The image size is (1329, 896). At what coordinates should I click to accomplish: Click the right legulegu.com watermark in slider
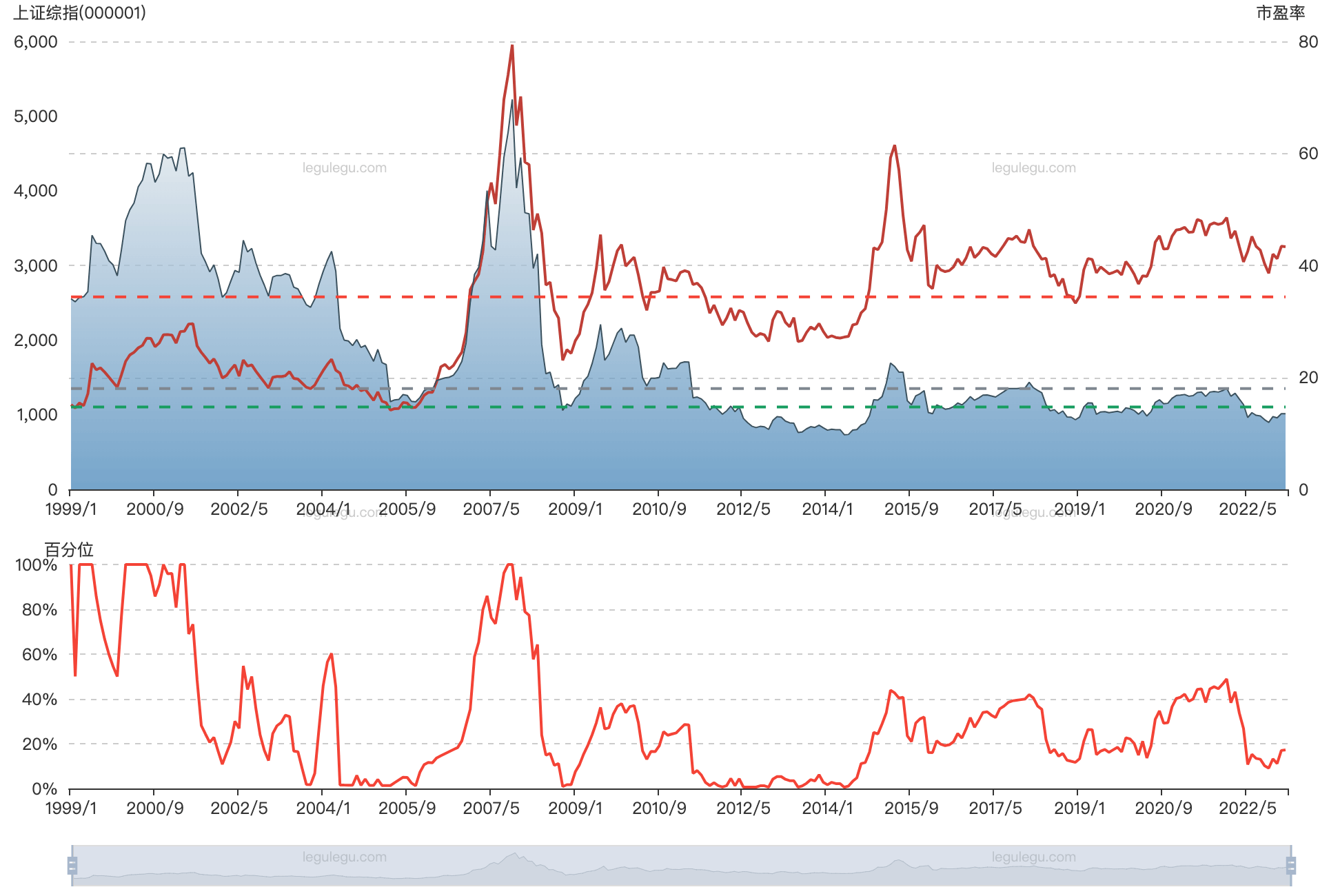(1033, 857)
